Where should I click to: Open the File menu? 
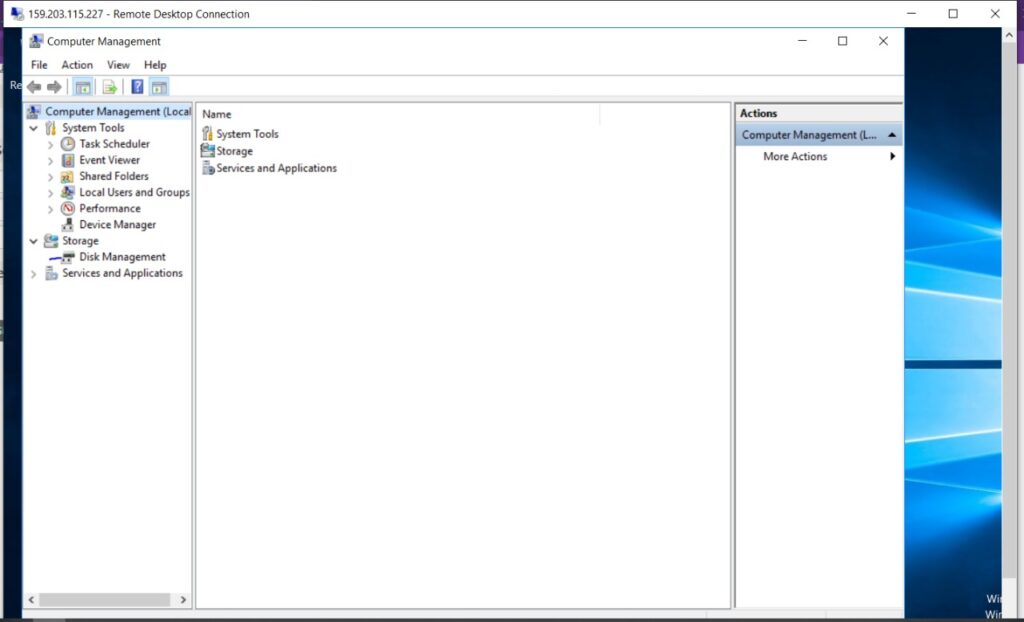[39, 65]
